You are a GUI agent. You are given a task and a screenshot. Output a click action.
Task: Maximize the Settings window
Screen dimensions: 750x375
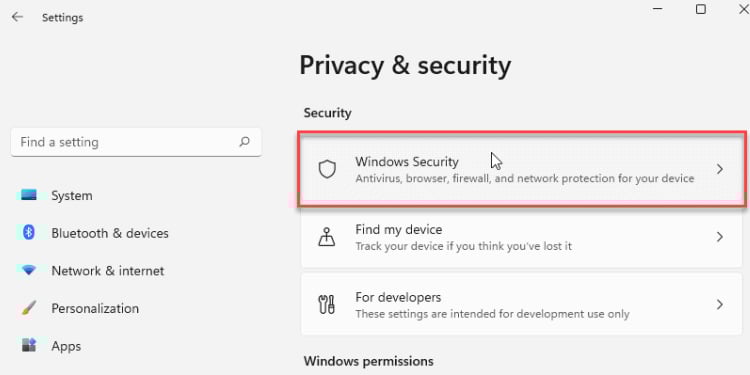701,9
